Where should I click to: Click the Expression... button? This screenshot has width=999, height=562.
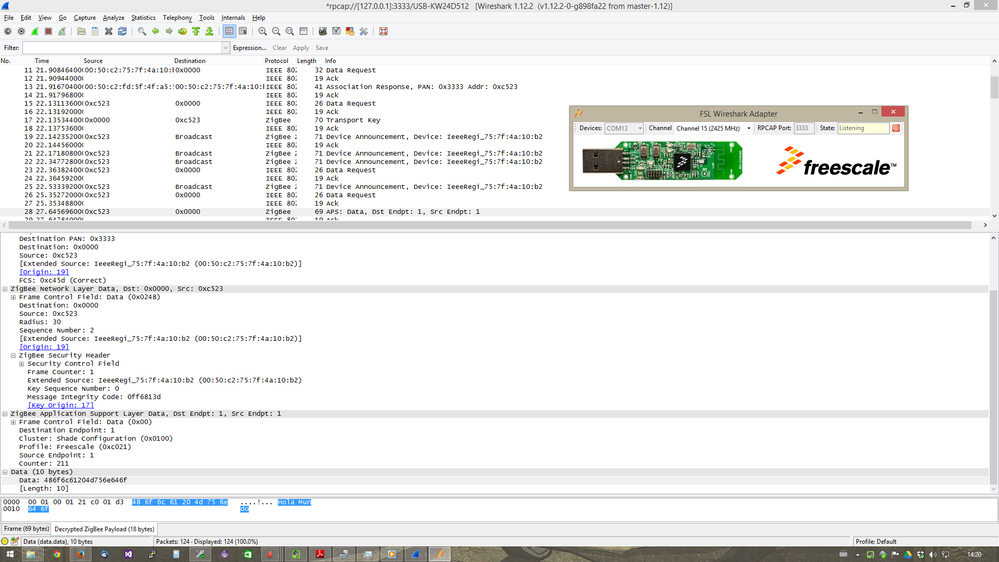pos(249,48)
